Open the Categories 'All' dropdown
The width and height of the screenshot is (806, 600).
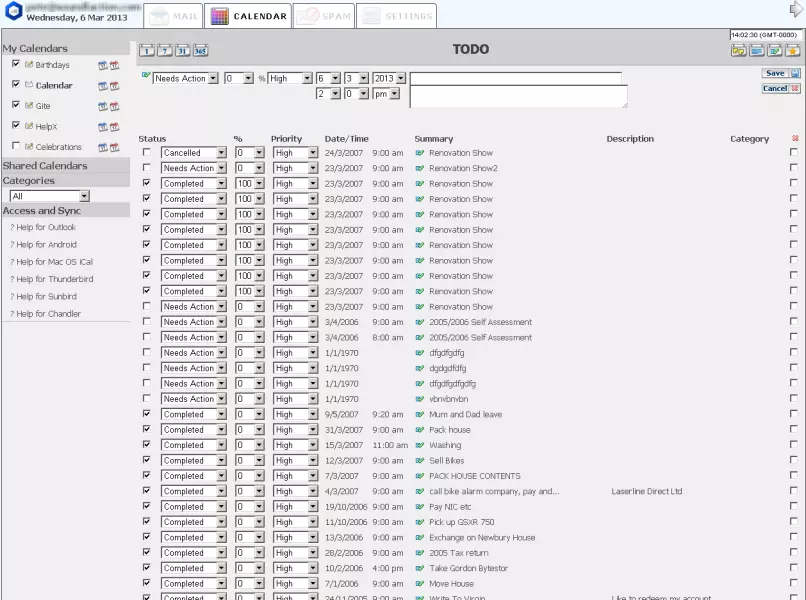(84, 196)
